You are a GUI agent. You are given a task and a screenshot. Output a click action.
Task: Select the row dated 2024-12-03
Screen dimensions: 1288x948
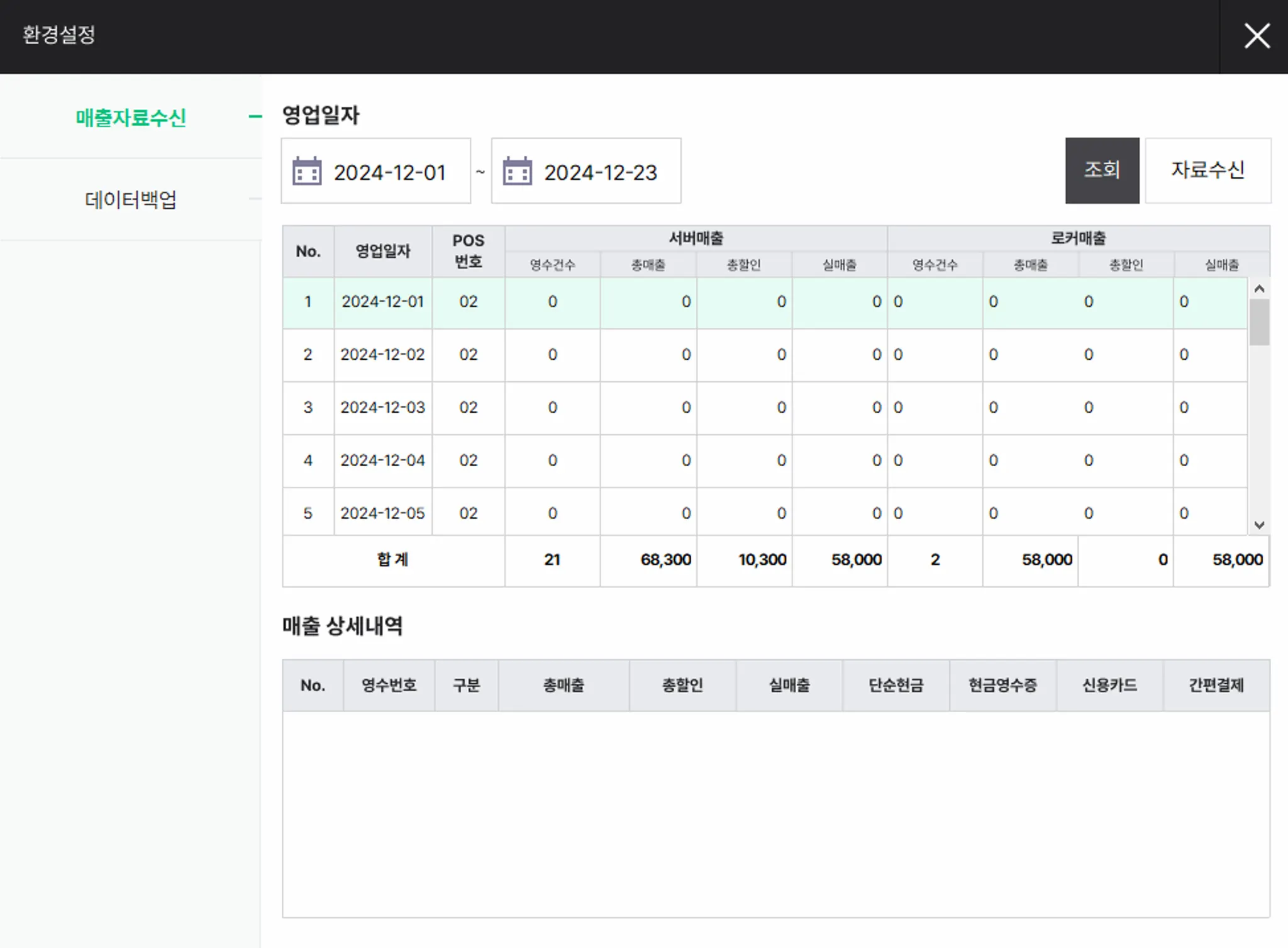click(382, 408)
